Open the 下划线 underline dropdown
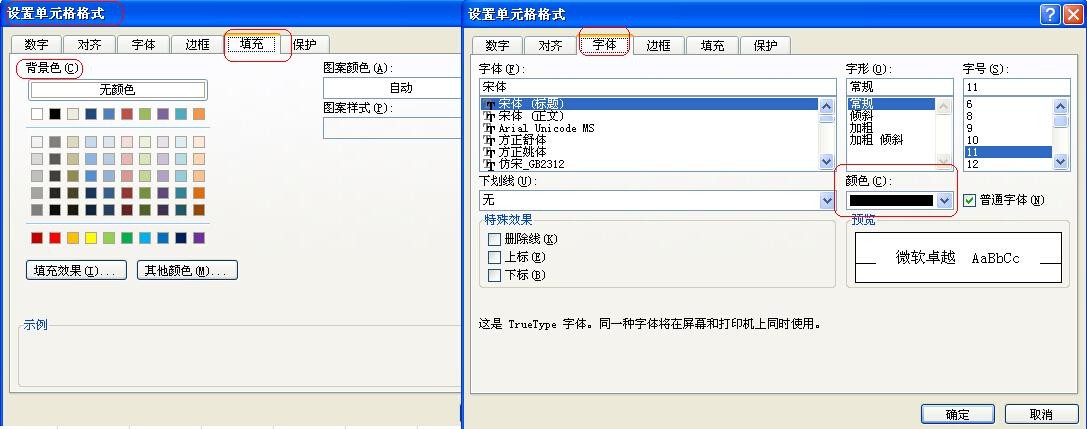 click(x=827, y=200)
